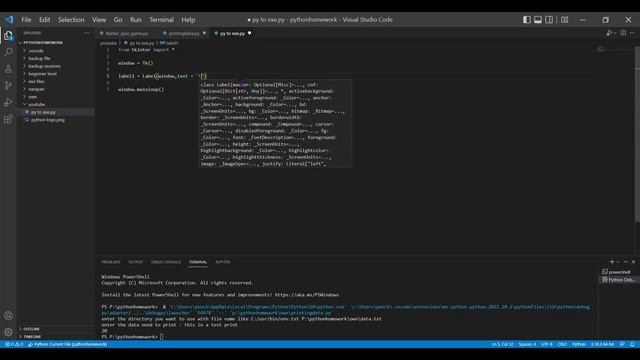Open Terminal menu
This screenshot has height=360, width=640.
click(x=161, y=20)
